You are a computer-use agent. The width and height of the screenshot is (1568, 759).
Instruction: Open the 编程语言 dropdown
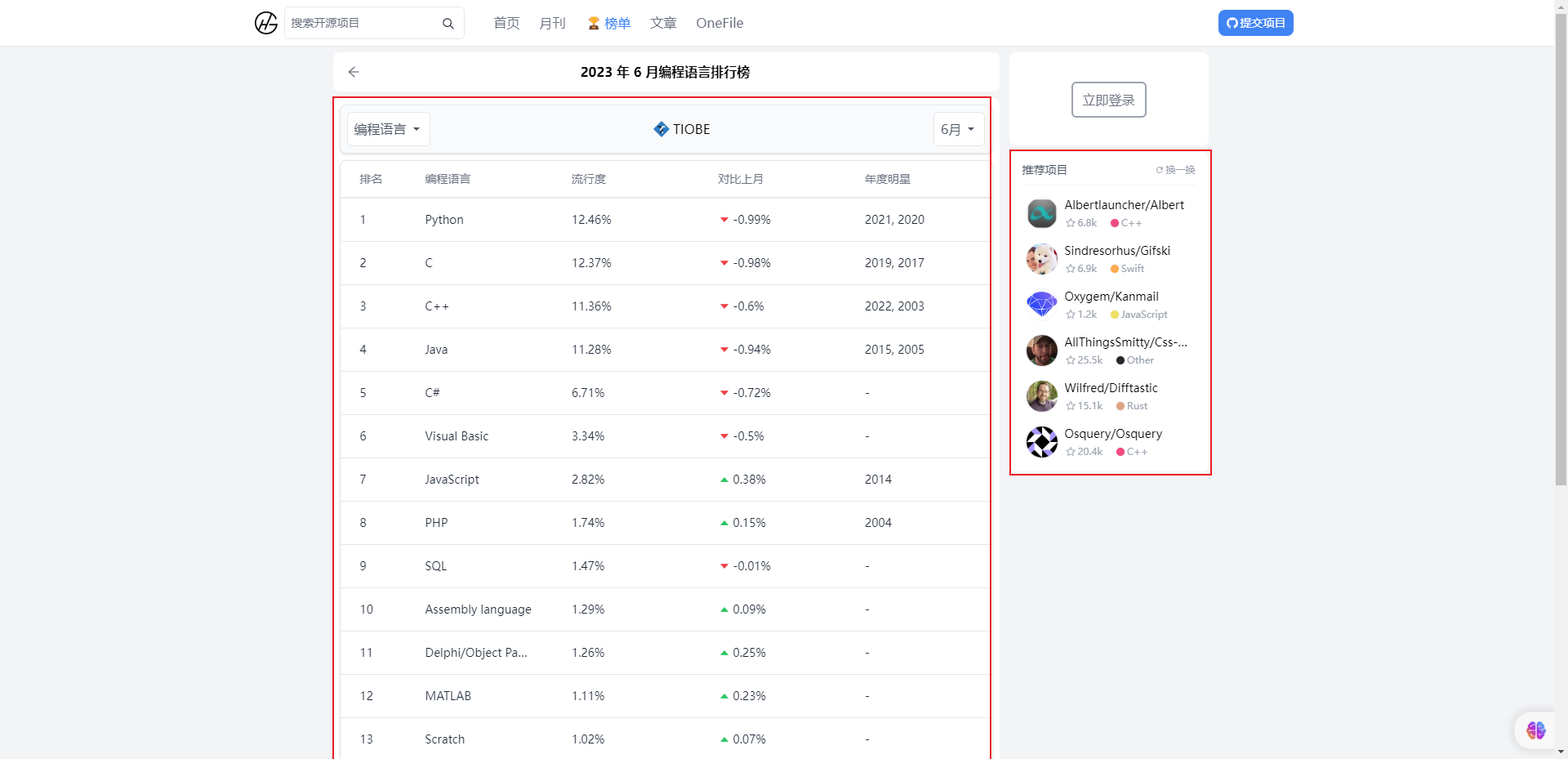[388, 129]
